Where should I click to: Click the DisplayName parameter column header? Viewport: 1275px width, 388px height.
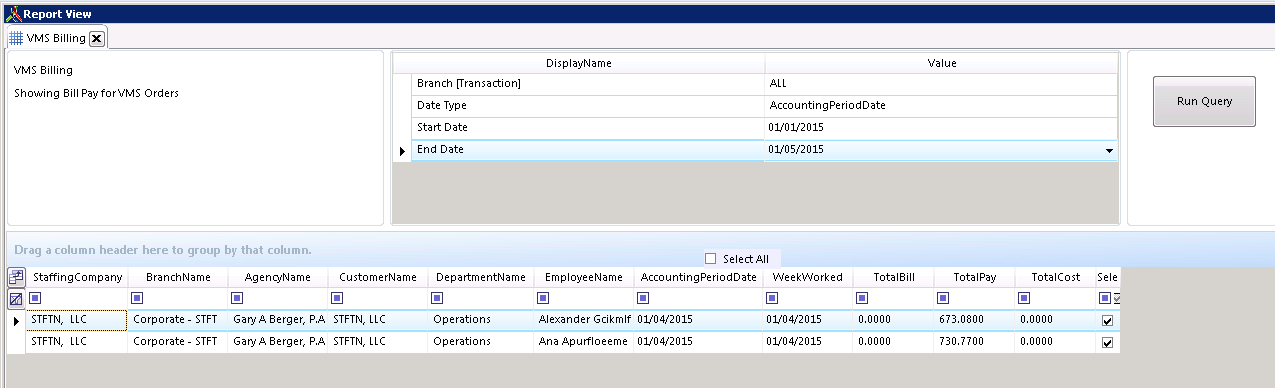click(579, 63)
